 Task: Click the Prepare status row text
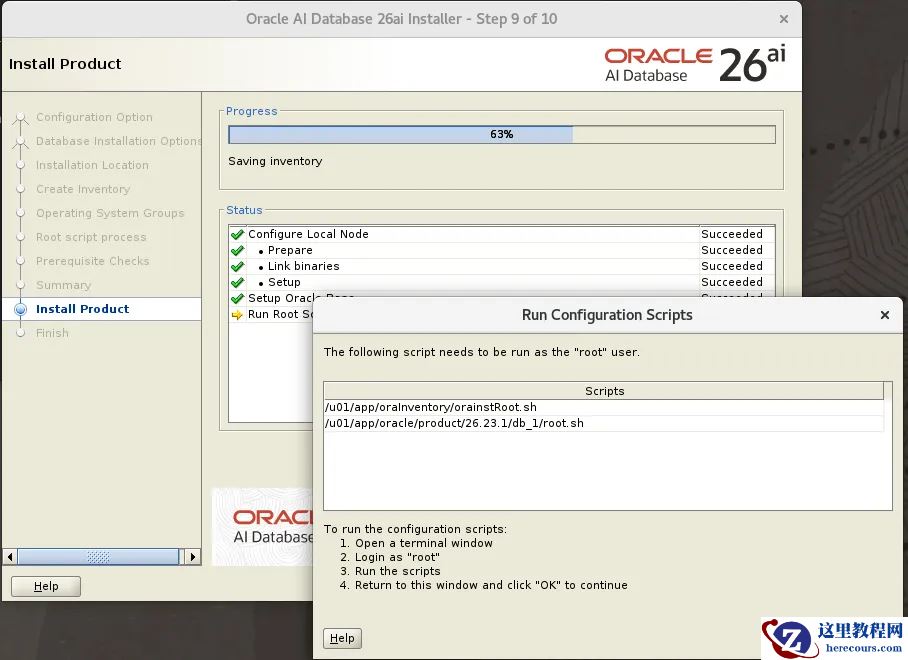click(x=290, y=250)
